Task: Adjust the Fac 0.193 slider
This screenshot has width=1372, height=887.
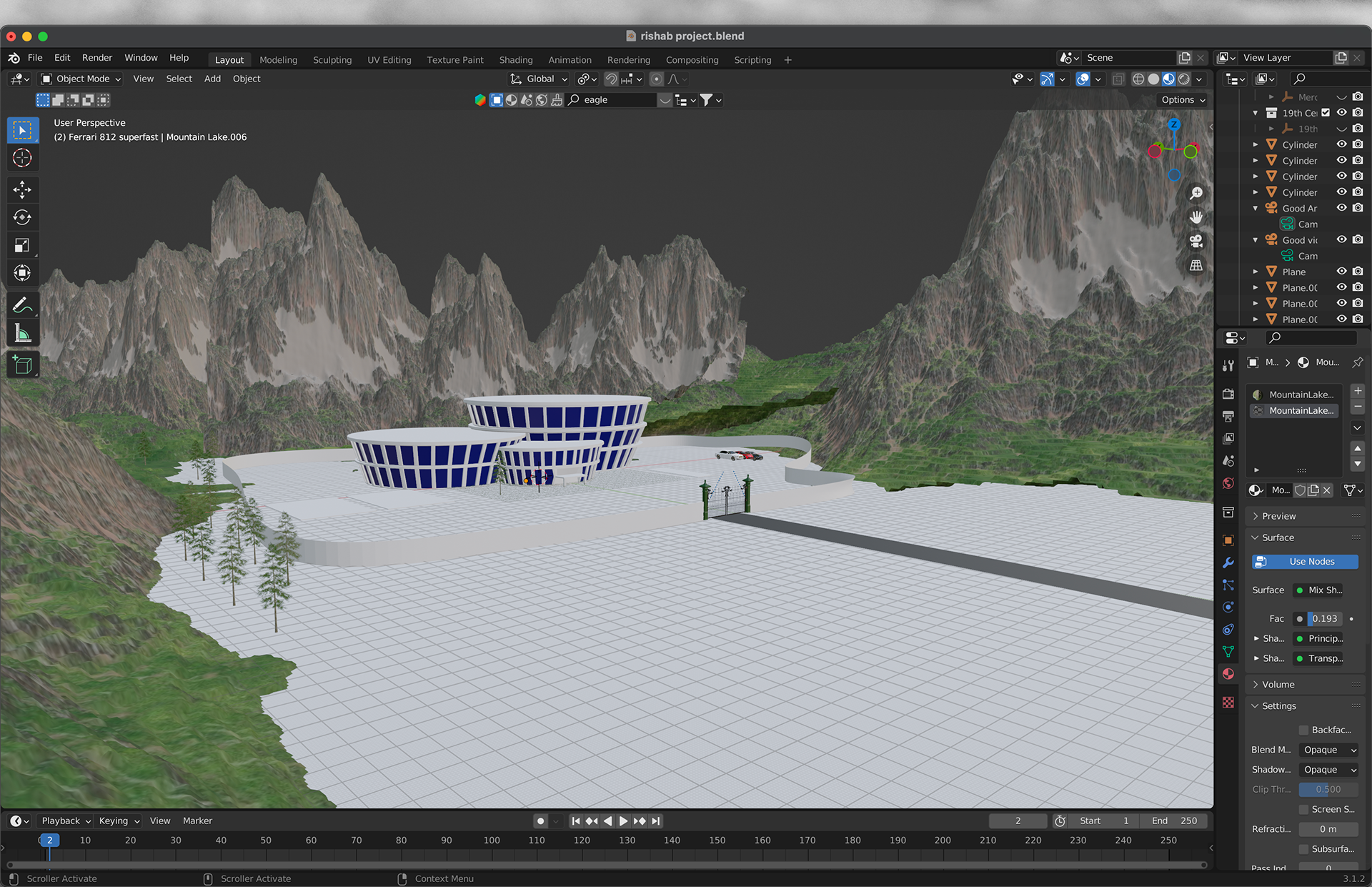Action: 1324,618
